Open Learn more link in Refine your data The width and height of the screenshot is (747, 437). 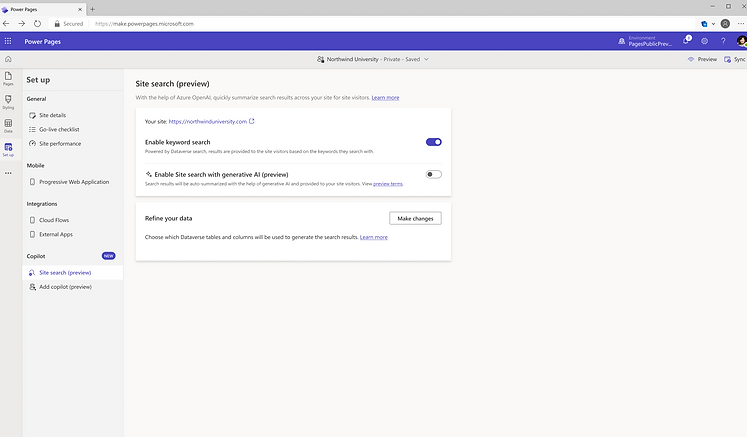point(374,237)
